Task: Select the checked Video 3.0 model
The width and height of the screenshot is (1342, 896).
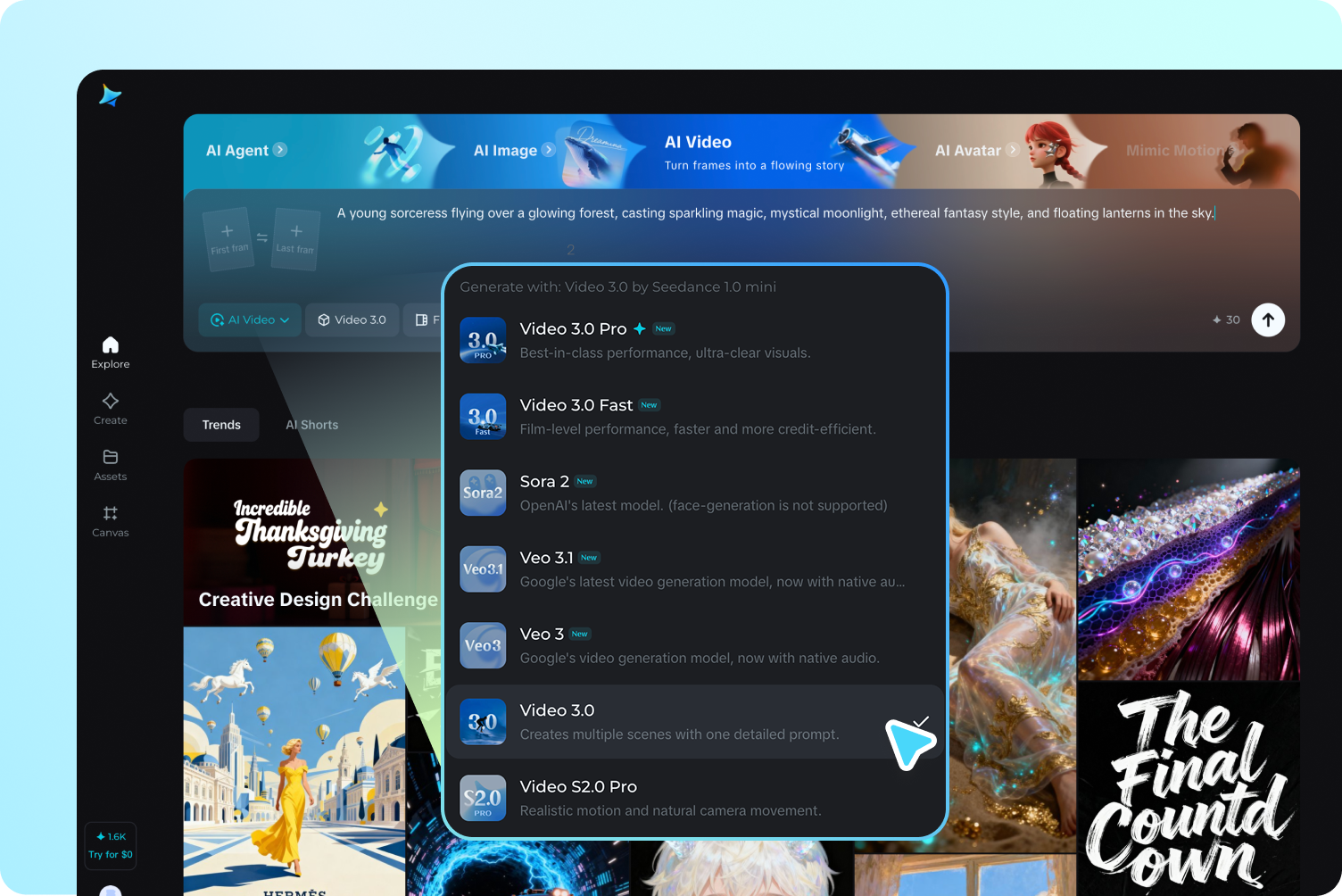Action: (x=694, y=722)
